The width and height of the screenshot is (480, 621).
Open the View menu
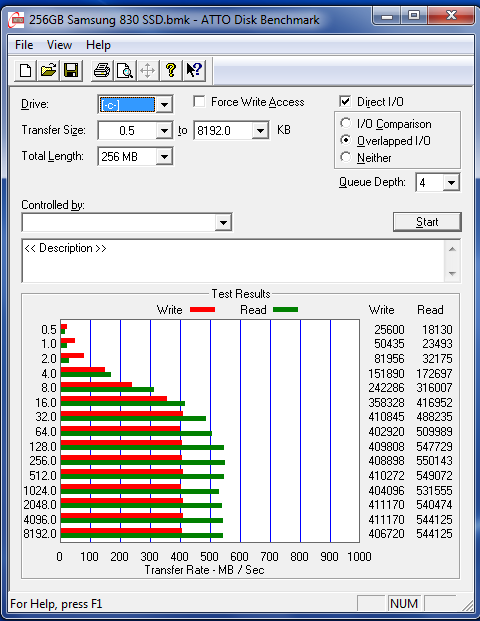coord(59,45)
